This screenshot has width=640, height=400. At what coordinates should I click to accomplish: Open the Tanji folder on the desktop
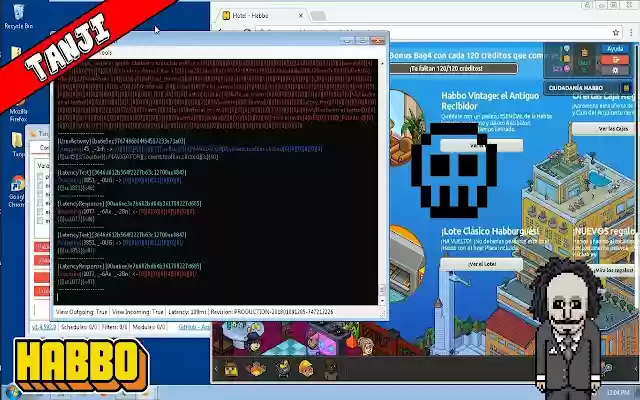point(17,144)
